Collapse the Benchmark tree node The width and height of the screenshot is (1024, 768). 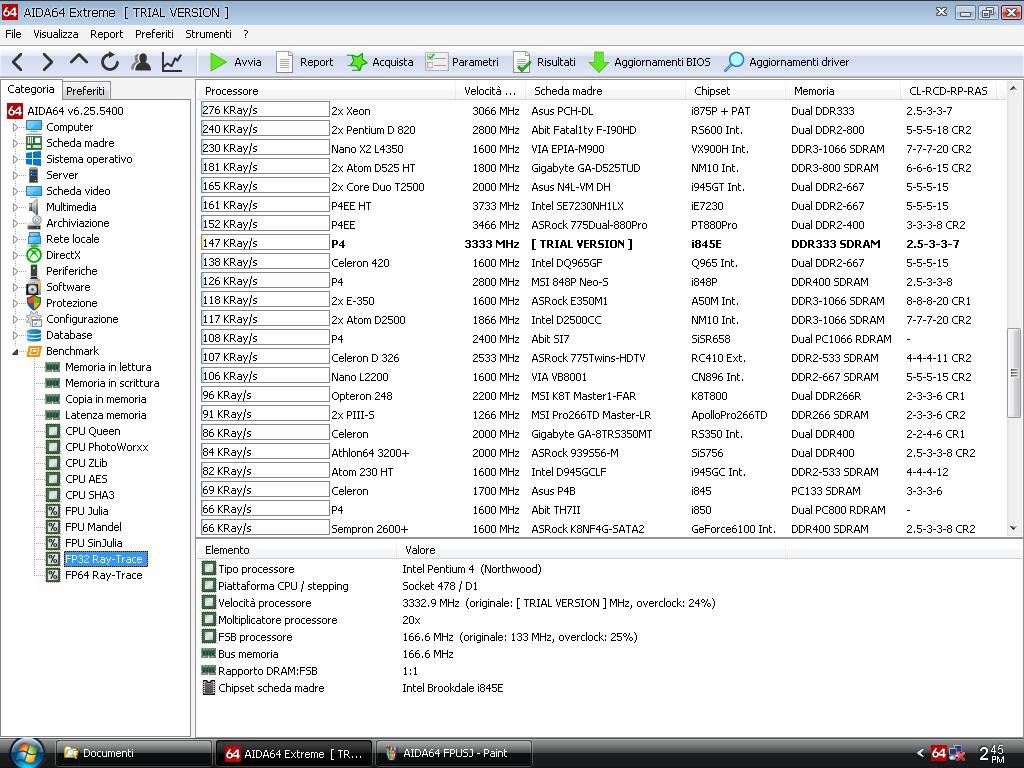click(x=15, y=351)
